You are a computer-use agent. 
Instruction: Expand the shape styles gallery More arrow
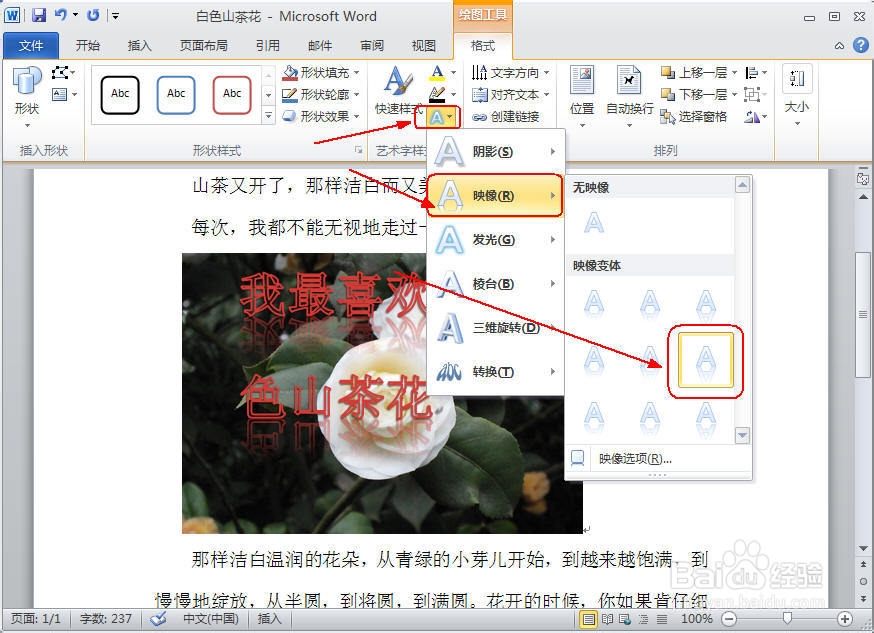tap(269, 116)
